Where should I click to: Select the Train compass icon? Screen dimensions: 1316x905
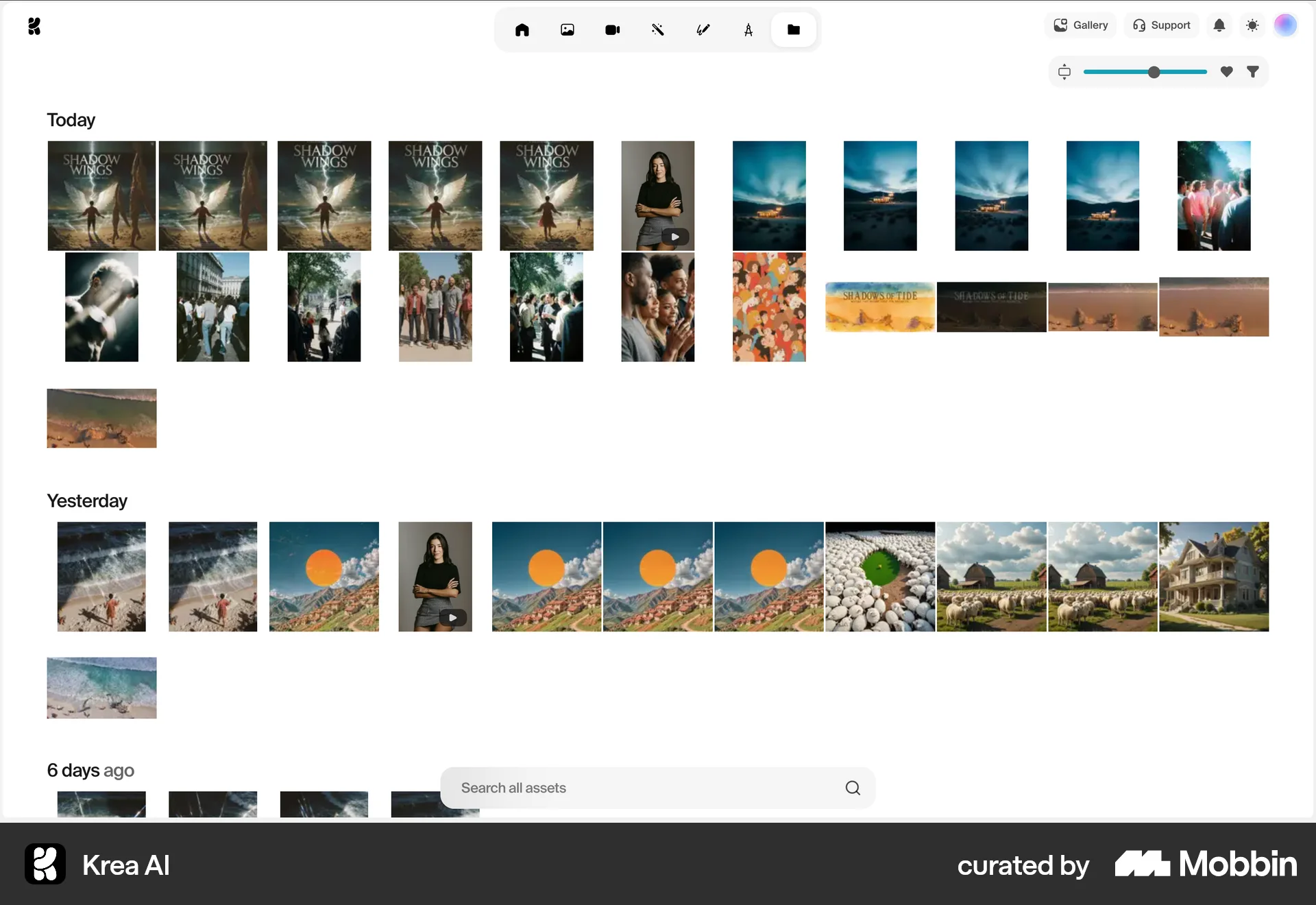pyautogui.click(x=748, y=29)
